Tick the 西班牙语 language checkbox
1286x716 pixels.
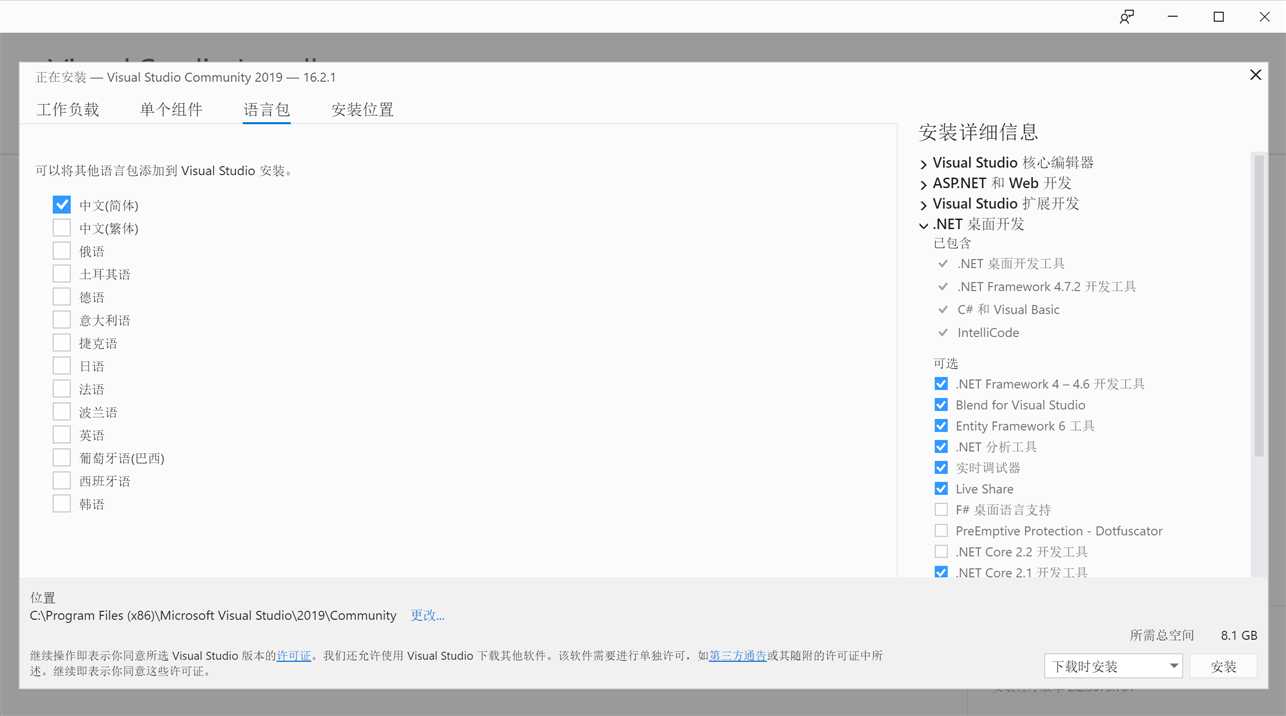(62, 480)
